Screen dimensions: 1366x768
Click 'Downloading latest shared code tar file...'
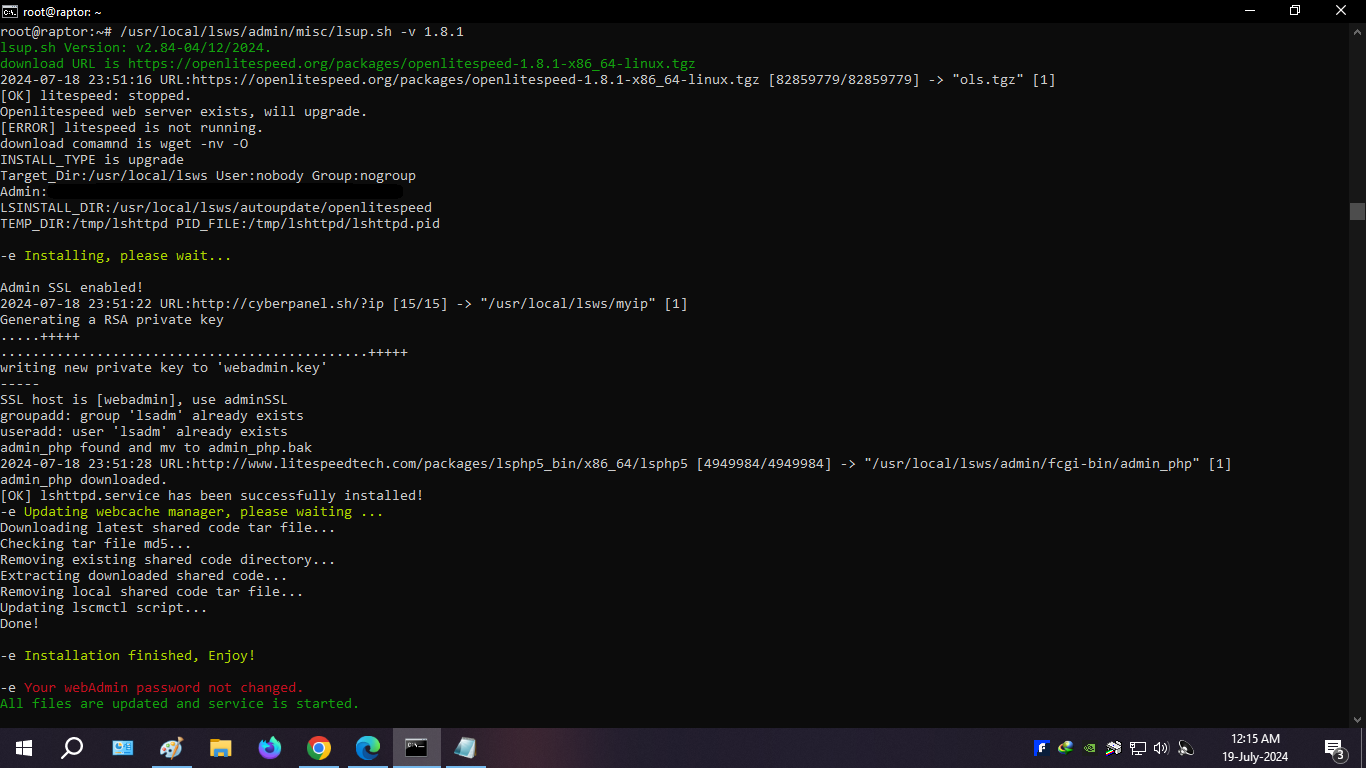[x=168, y=528]
